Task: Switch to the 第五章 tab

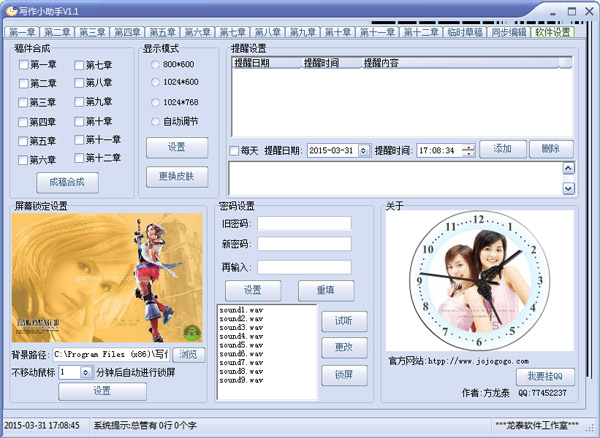Action: click(162, 32)
